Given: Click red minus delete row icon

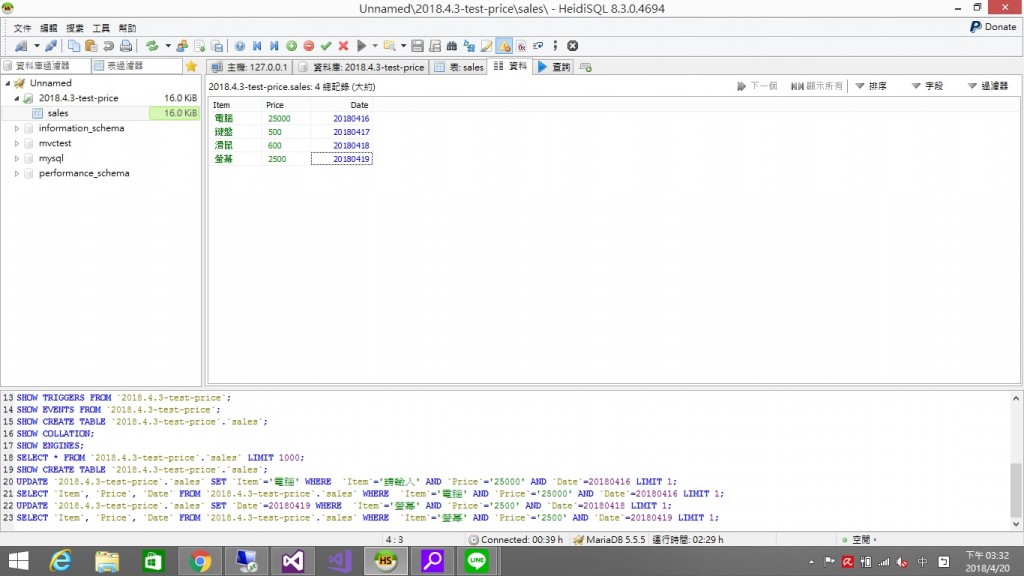Looking at the screenshot, I should pos(308,46).
